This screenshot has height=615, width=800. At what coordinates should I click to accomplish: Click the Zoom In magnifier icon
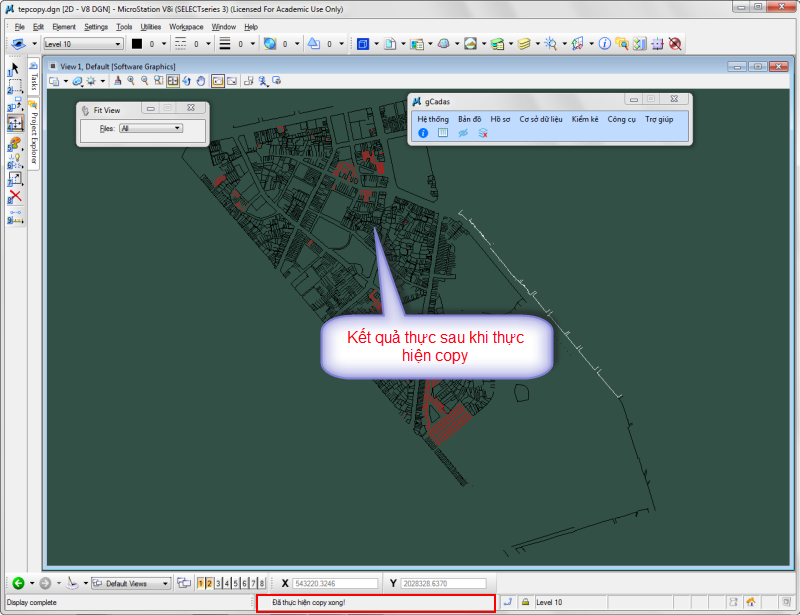click(131, 80)
